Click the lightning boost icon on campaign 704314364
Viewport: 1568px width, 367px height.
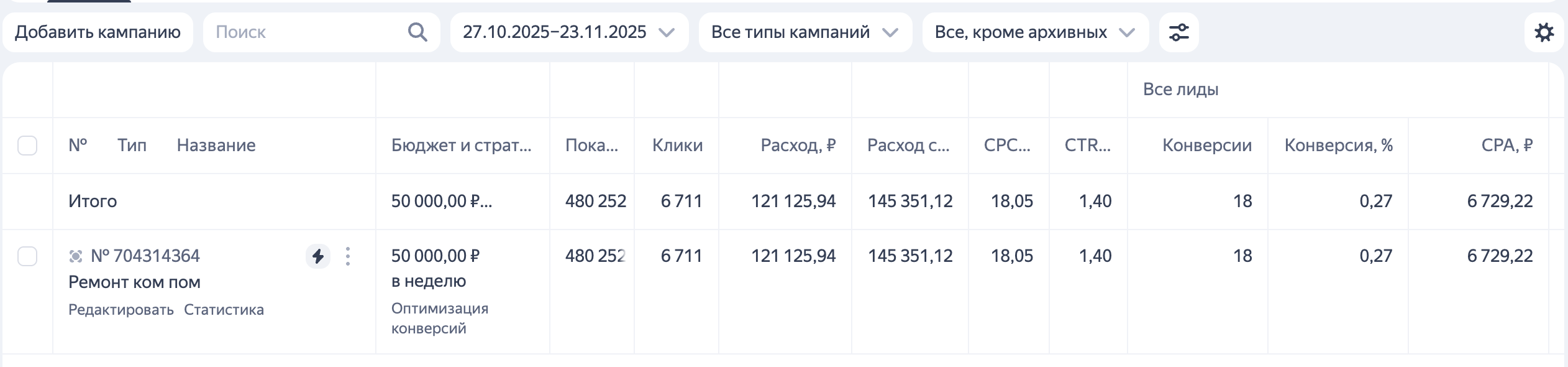point(317,255)
